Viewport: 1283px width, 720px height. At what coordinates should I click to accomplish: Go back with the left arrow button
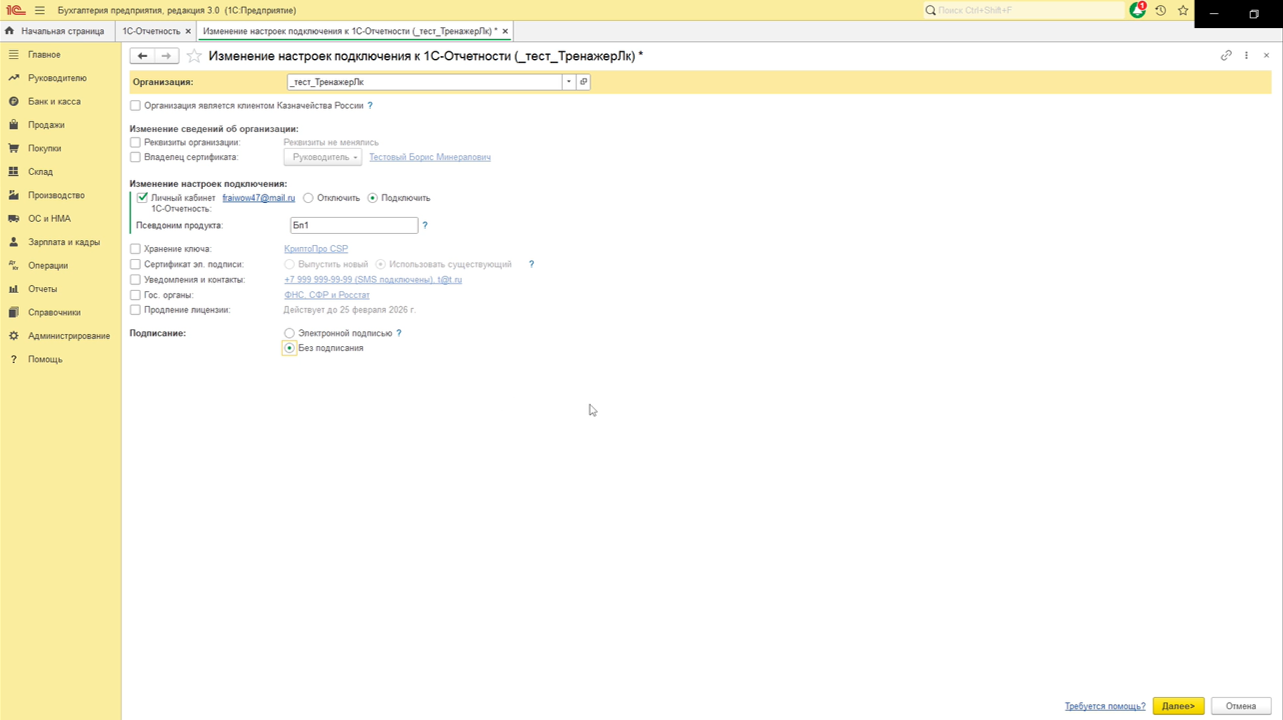pos(143,56)
